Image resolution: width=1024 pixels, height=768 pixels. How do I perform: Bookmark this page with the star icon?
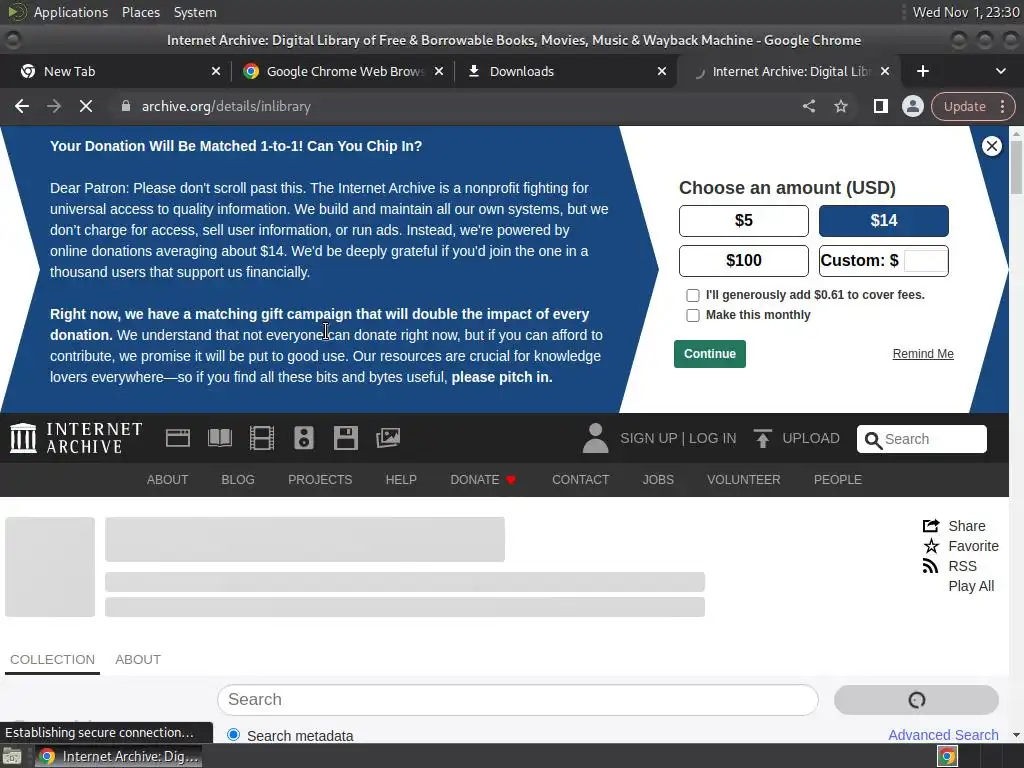[x=840, y=106]
